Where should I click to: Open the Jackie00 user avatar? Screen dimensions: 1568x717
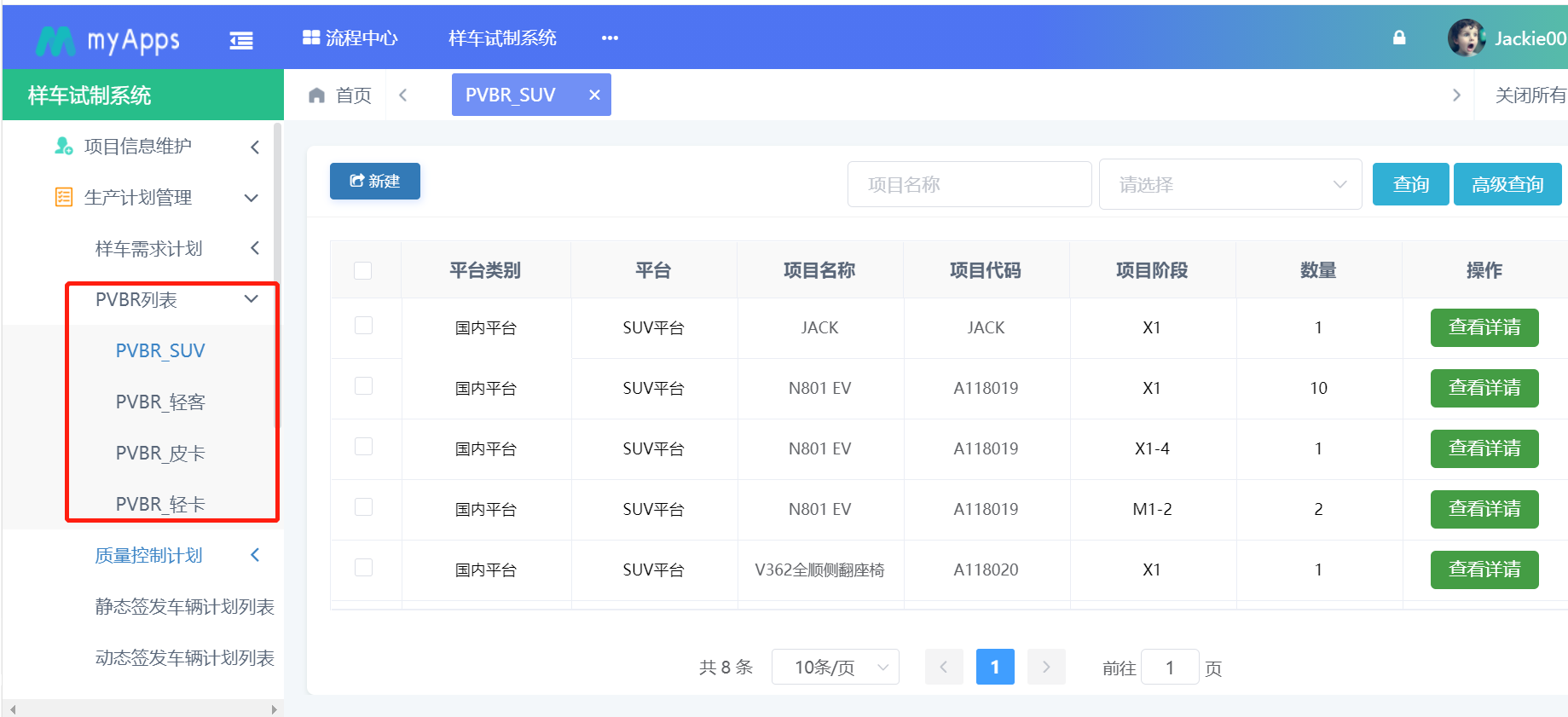[1466, 38]
